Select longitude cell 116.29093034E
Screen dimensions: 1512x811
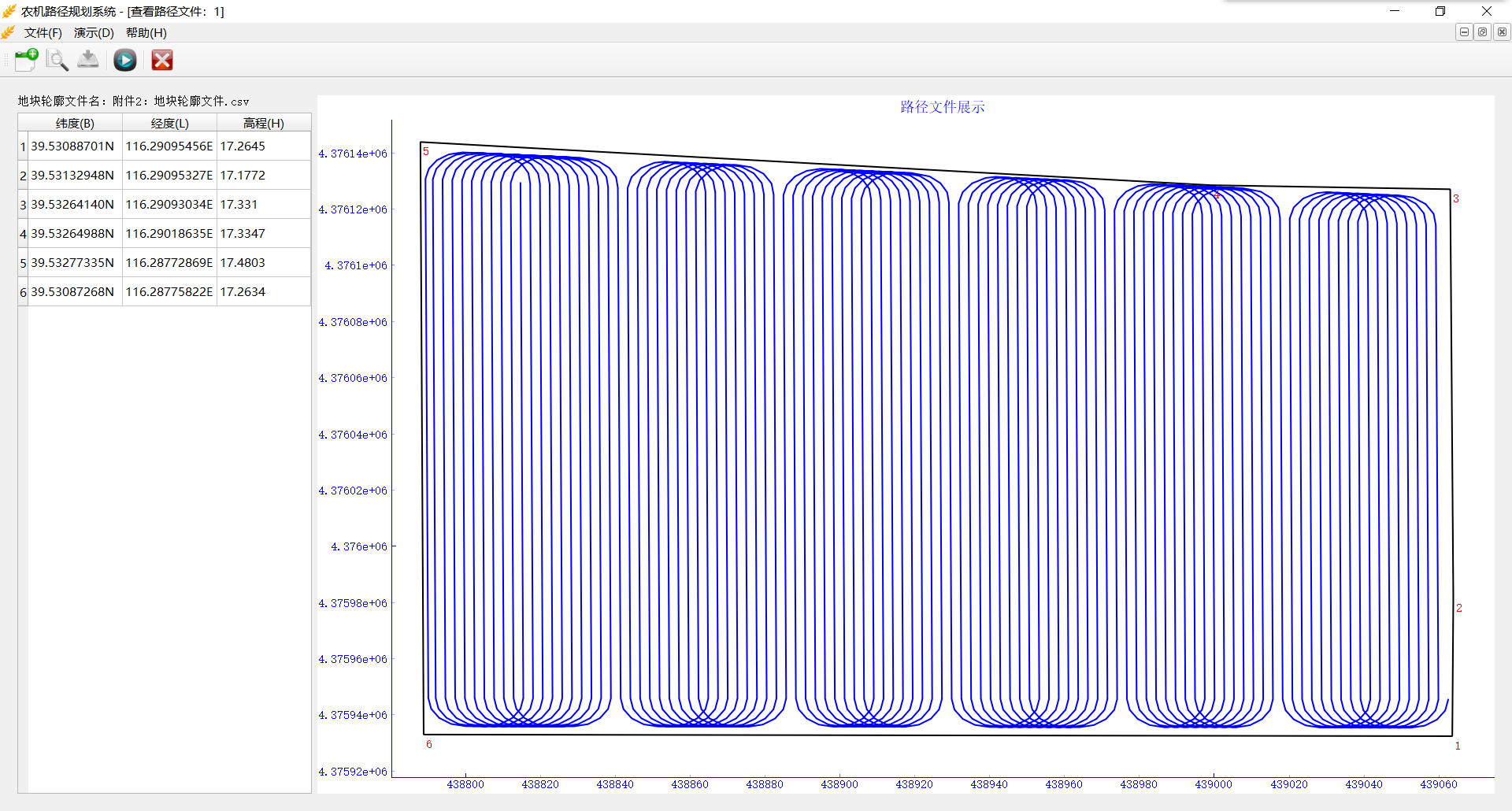point(169,205)
